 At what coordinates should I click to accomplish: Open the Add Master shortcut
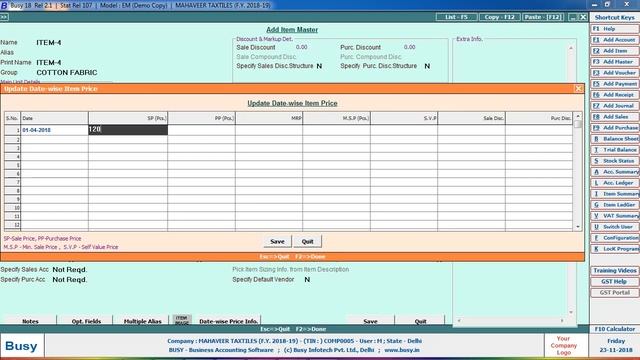pyautogui.click(x=615, y=62)
